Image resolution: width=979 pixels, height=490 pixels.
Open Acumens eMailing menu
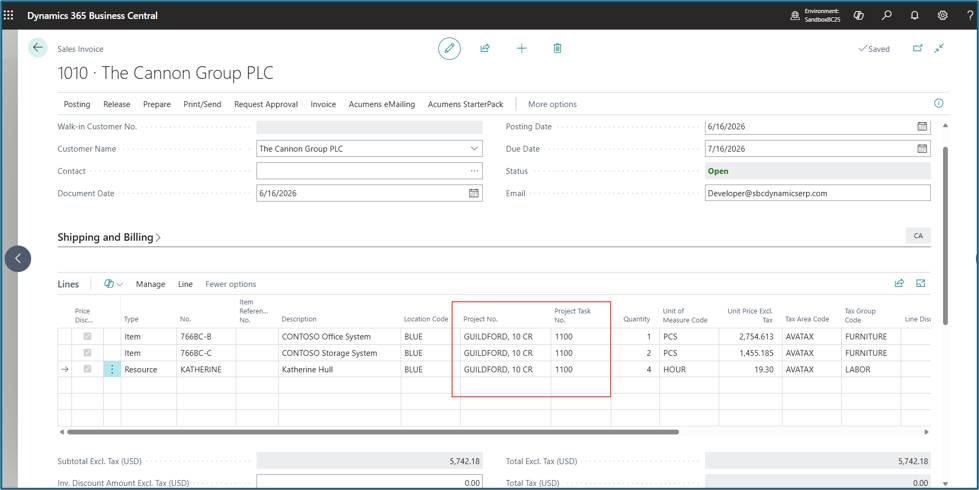coord(382,104)
